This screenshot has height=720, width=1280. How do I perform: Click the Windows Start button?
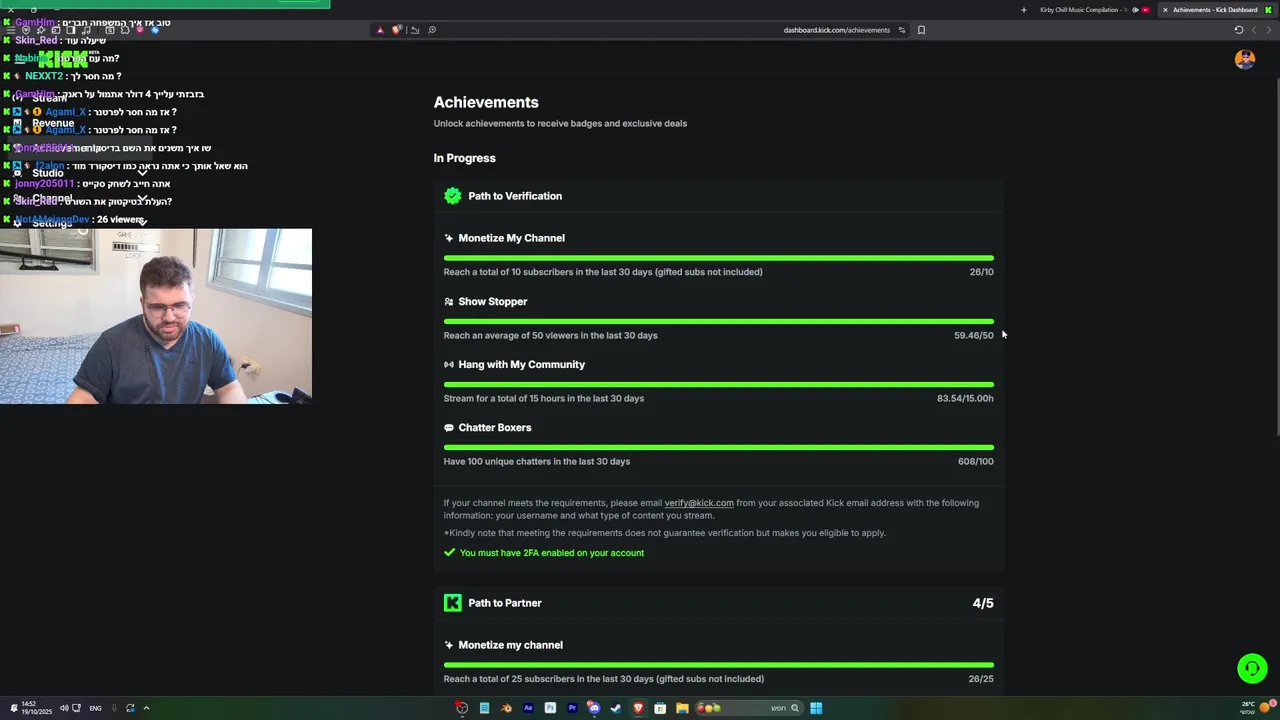[x=816, y=708]
